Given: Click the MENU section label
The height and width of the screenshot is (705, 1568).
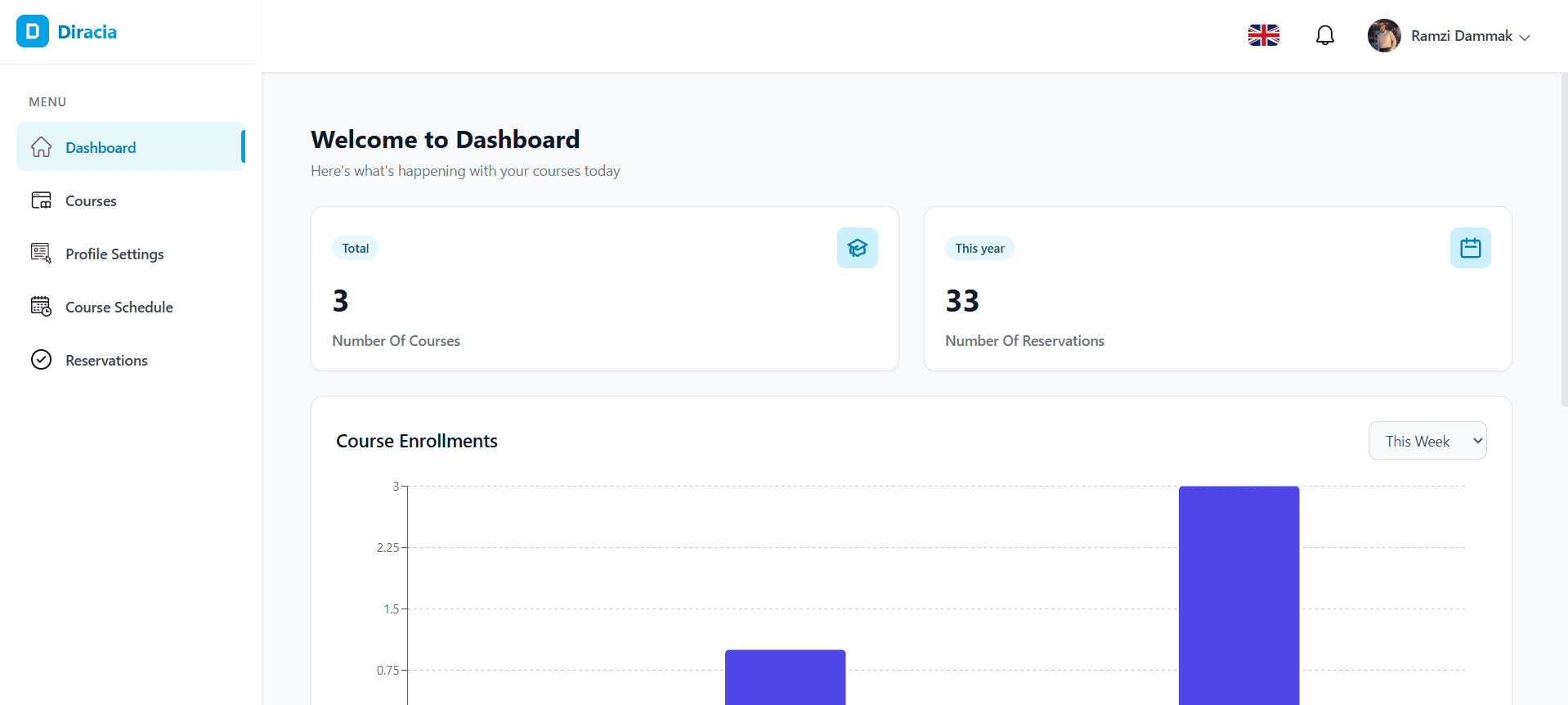Looking at the screenshot, I should [47, 102].
